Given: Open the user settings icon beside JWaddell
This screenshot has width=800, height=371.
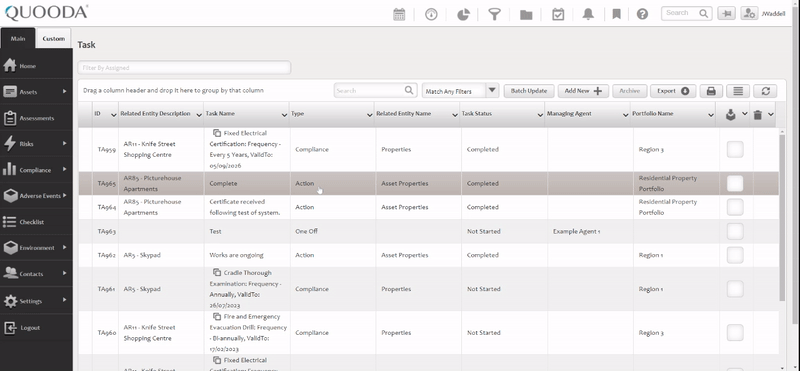Looking at the screenshot, I should click(x=749, y=14).
